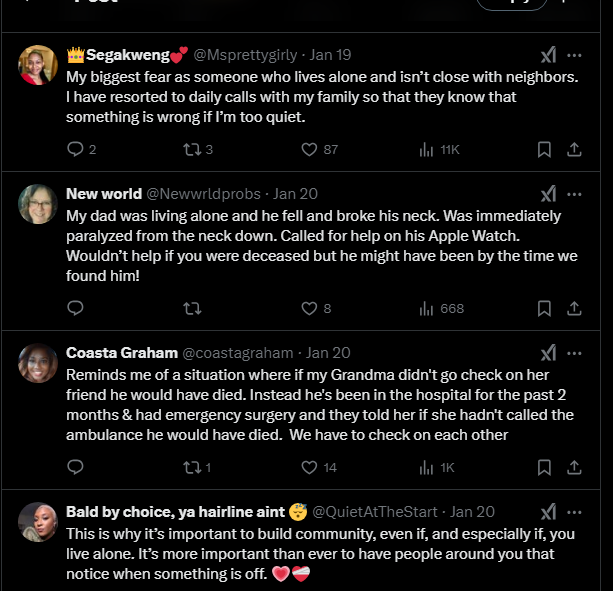The height and width of the screenshot is (591, 613).
Task: Click New world's profile avatar
Action: [x=38, y=204]
